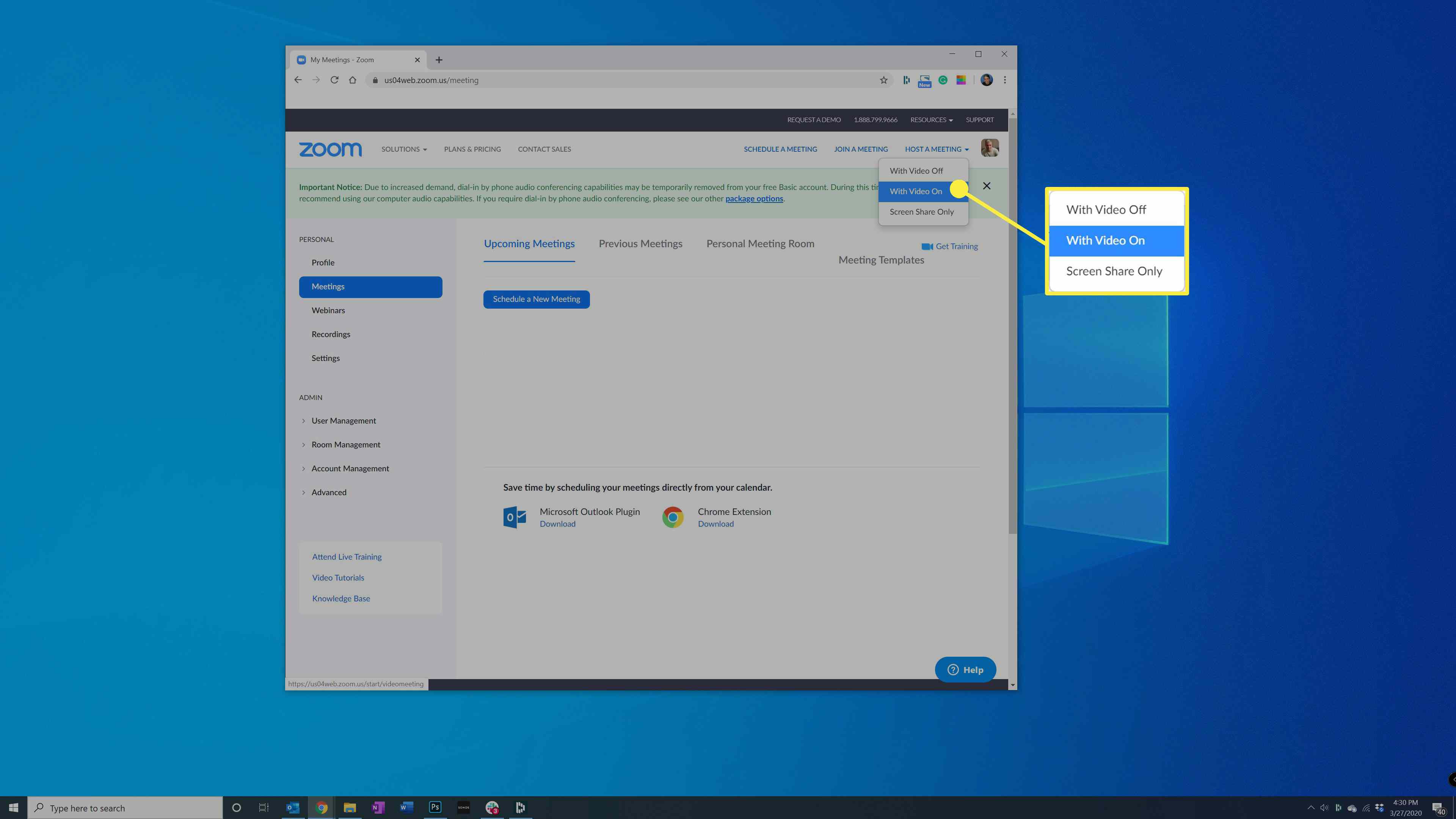
Task: Open the Grammarly extension icon
Action: pyautogui.click(x=943, y=80)
